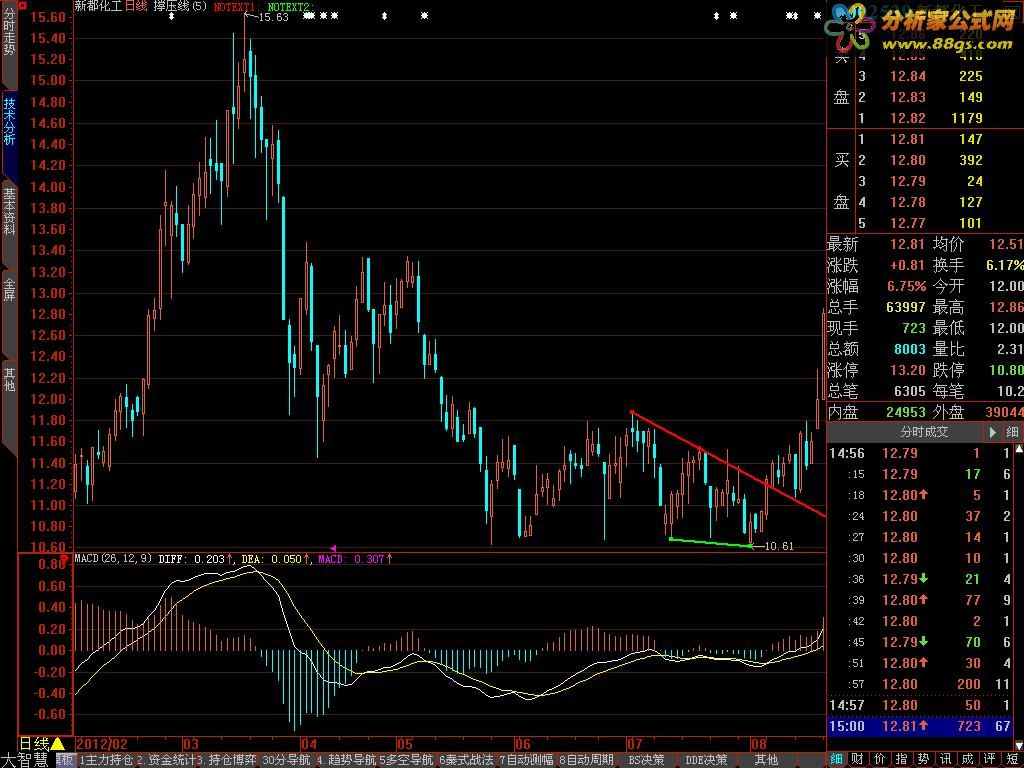Screen dimensions: 1024x768
Task: Click the 内盘 24953 value
Action: [904, 412]
